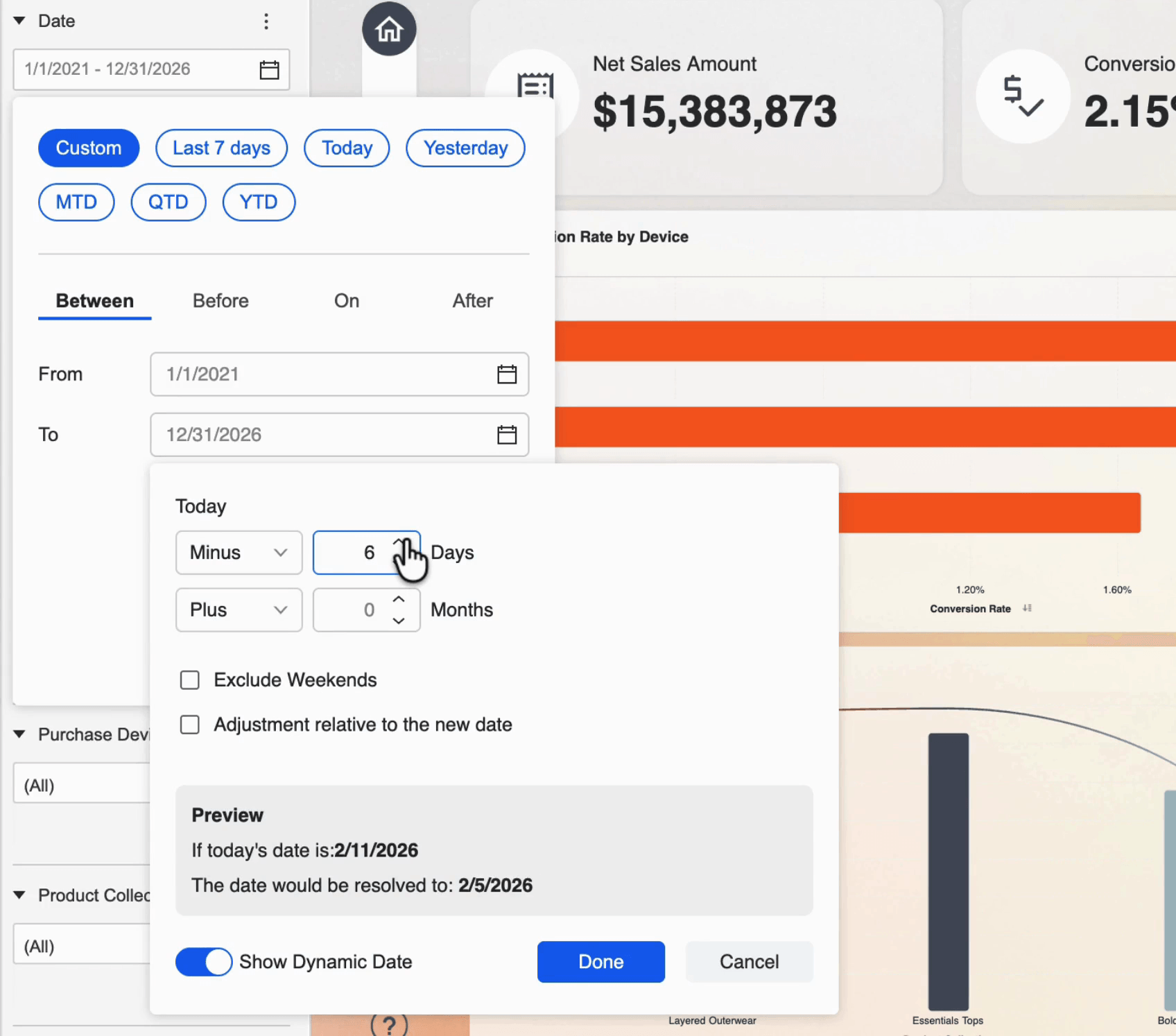The image size is (1176, 1036).
Task: Open the Minus operator dropdown
Action: click(x=239, y=553)
